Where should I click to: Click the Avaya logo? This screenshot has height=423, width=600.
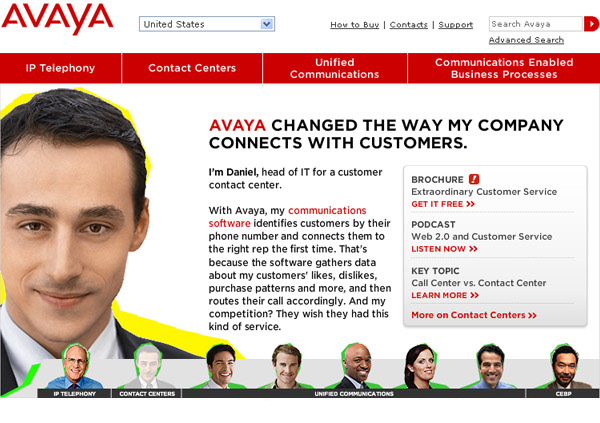pos(57,19)
